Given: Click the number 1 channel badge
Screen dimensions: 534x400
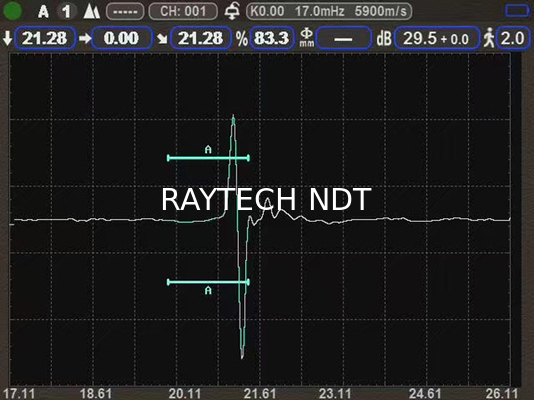Looking at the screenshot, I should tap(66, 12).
